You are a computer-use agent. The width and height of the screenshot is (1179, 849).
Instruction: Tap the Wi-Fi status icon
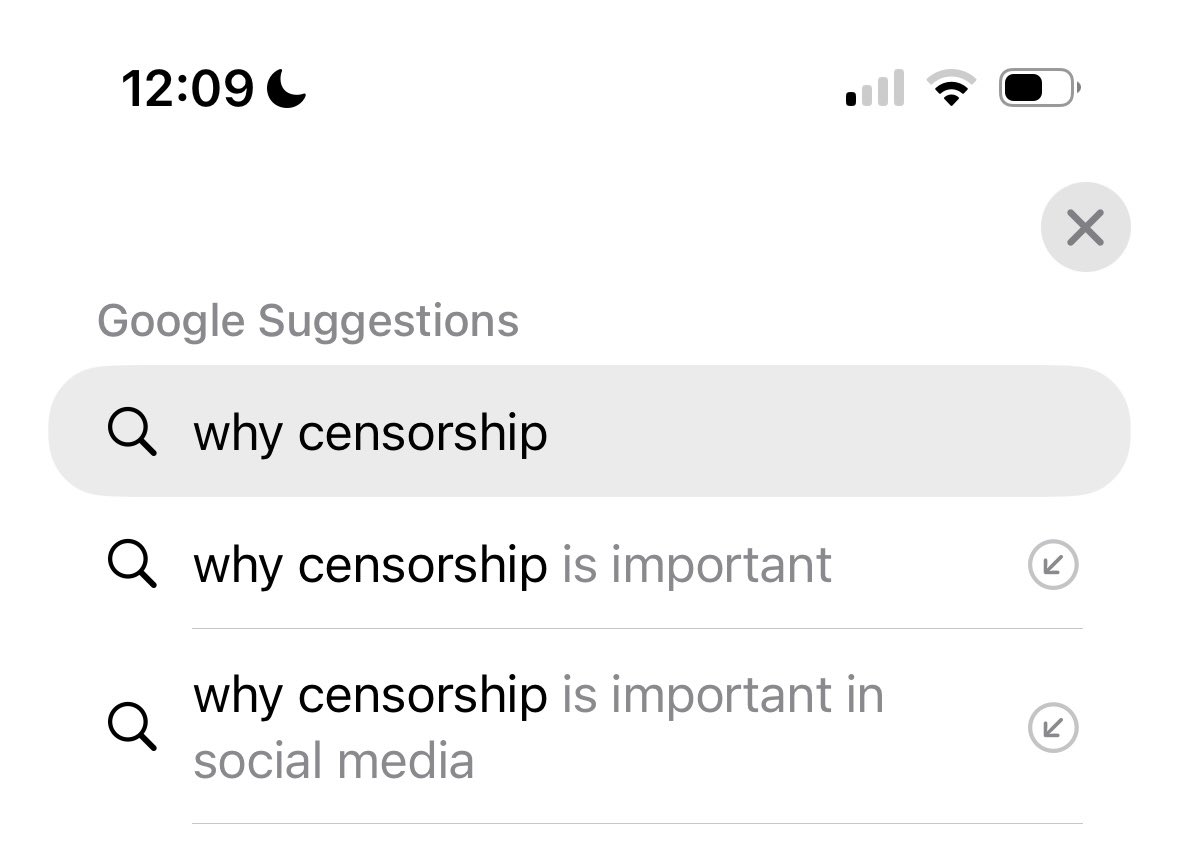point(953,89)
